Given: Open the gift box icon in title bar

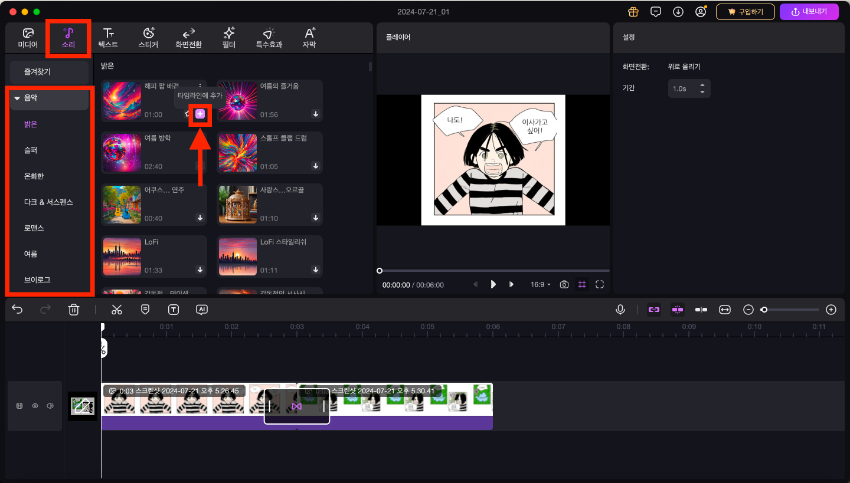Looking at the screenshot, I should coord(633,12).
